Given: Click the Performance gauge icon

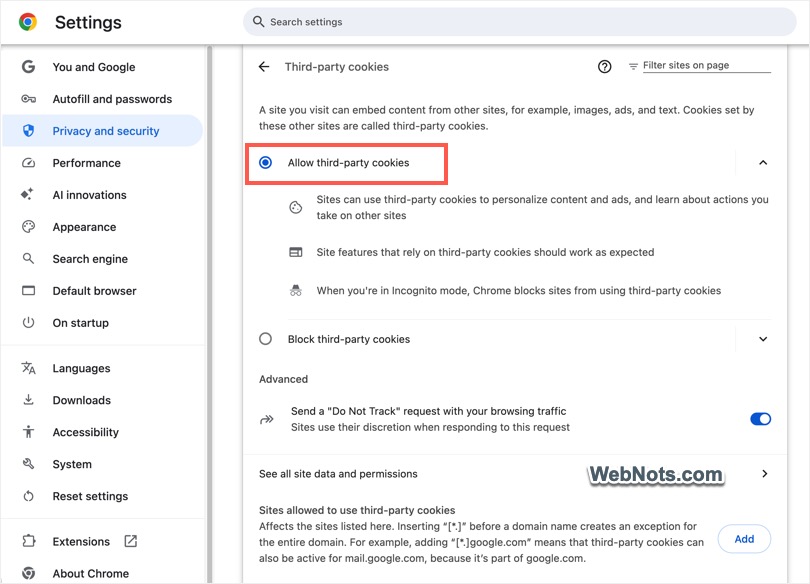Looking at the screenshot, I should pos(28,163).
